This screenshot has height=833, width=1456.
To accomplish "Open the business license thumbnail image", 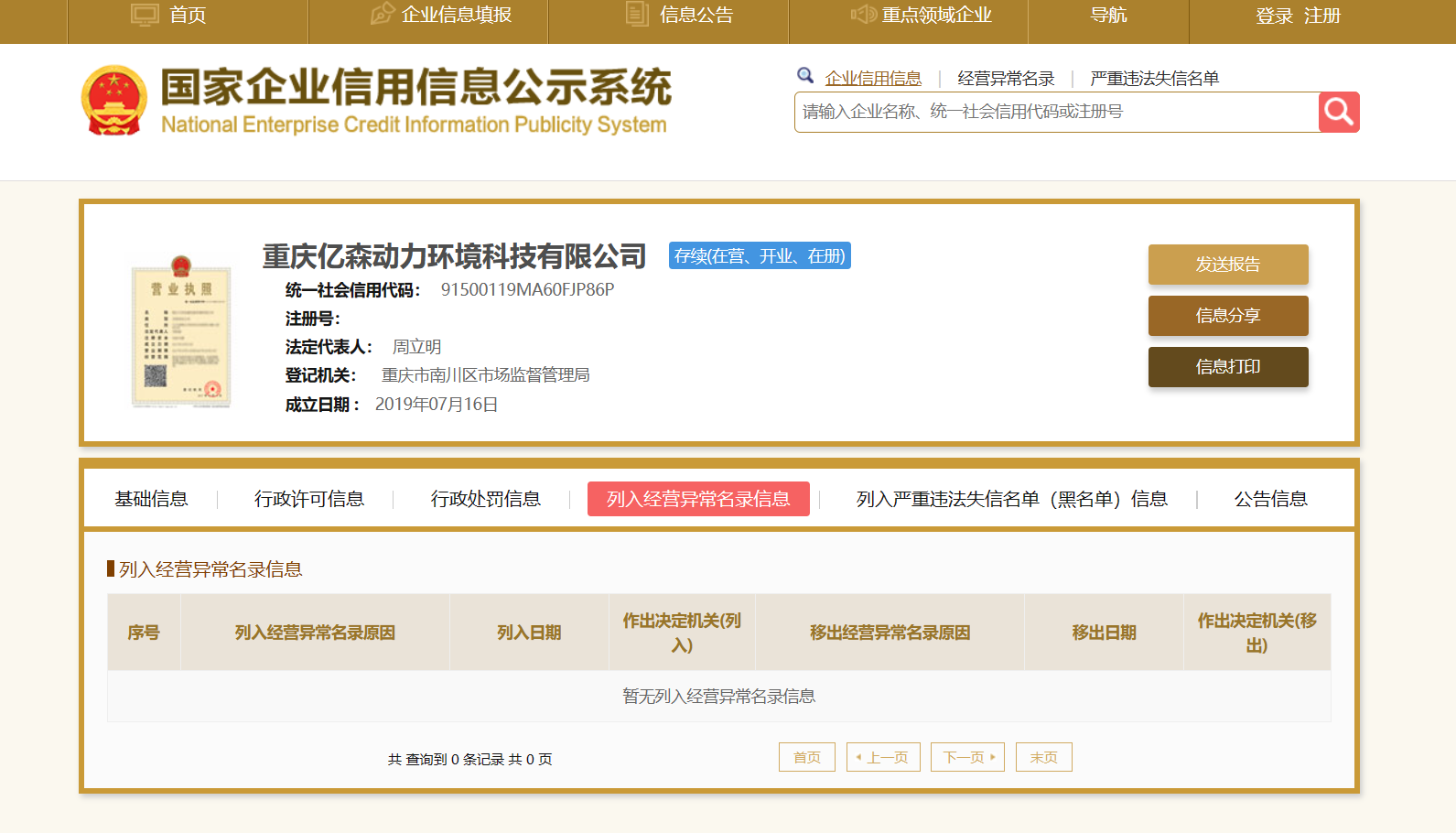I will (181, 331).
